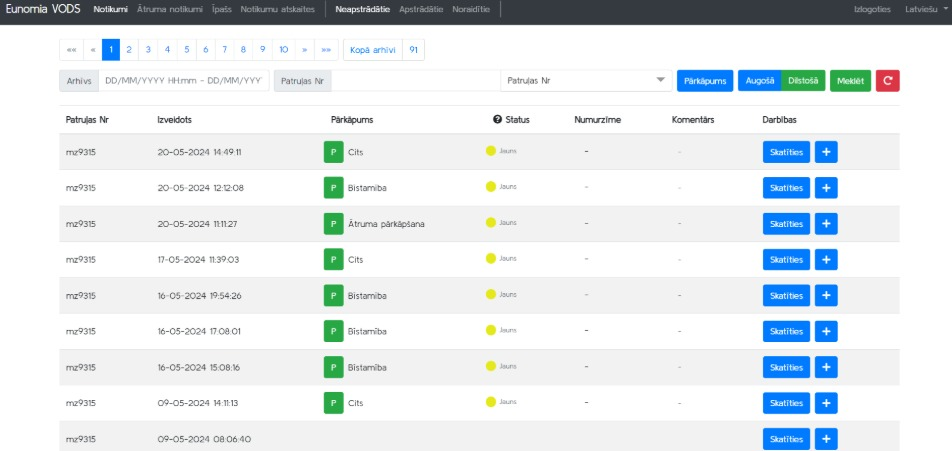
Task: Go to previous page arrow in pagination
Action: pos(93,50)
